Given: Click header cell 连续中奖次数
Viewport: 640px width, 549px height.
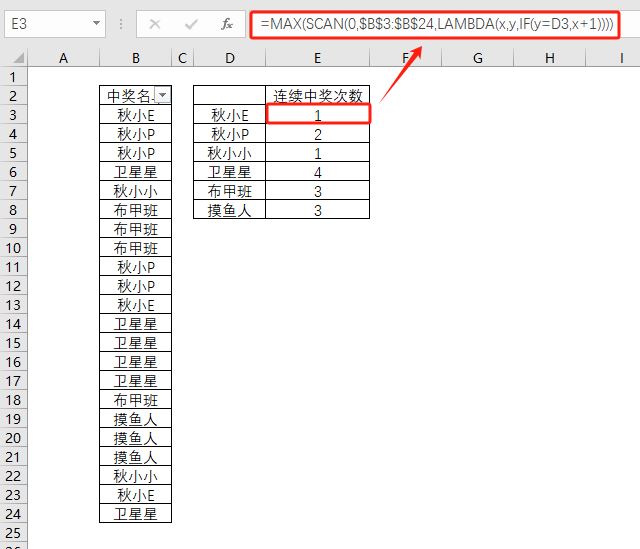Looking at the screenshot, I should point(318,96).
